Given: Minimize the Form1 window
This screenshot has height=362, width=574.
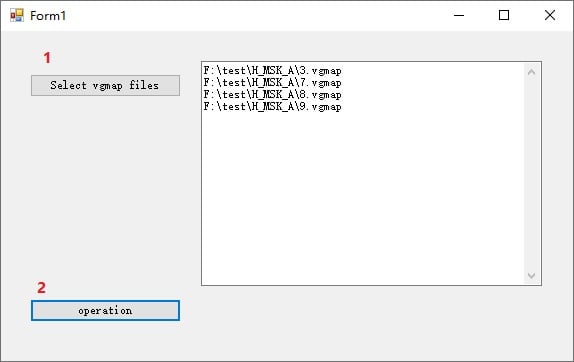Looking at the screenshot, I should point(459,15).
